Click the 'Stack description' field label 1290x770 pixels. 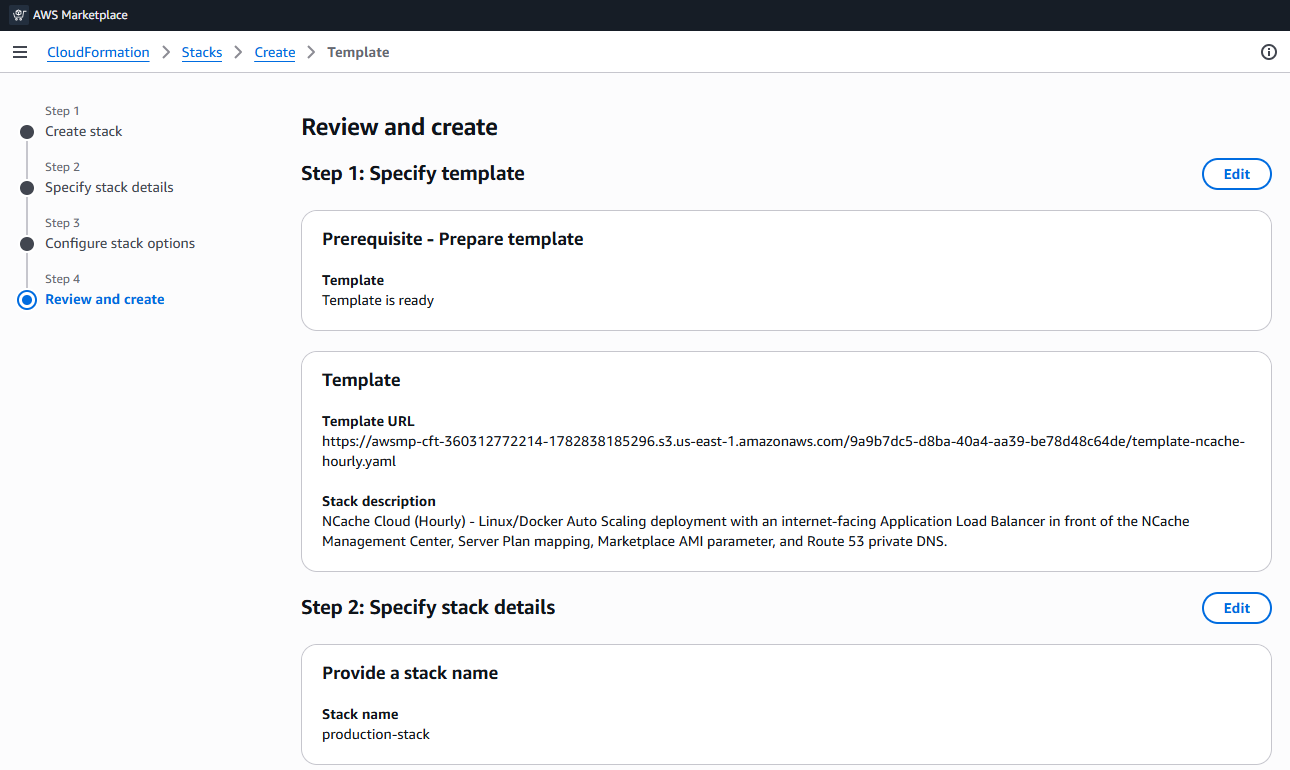pyautogui.click(x=379, y=501)
